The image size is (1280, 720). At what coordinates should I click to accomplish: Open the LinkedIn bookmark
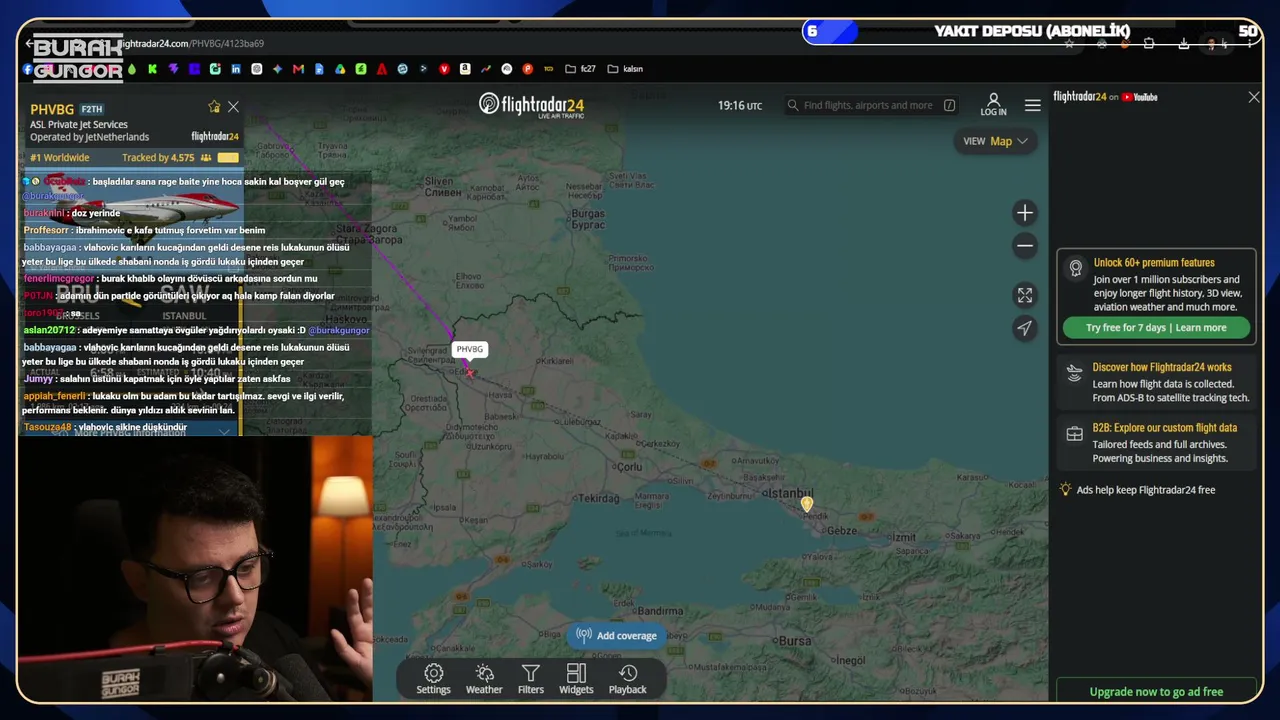pyautogui.click(x=235, y=69)
